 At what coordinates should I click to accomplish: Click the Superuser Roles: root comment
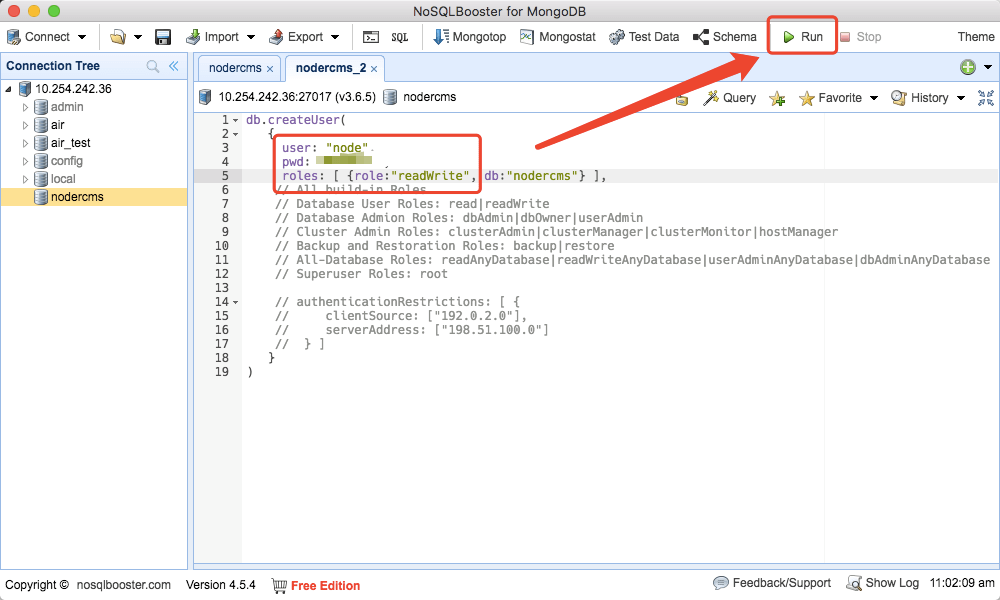tap(361, 274)
